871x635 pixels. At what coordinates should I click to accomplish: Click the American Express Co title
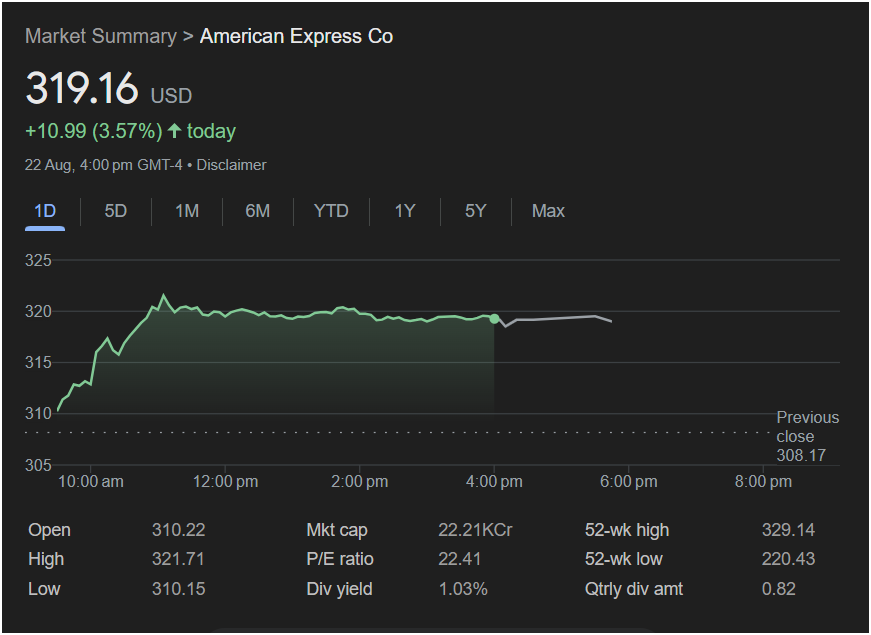click(296, 37)
